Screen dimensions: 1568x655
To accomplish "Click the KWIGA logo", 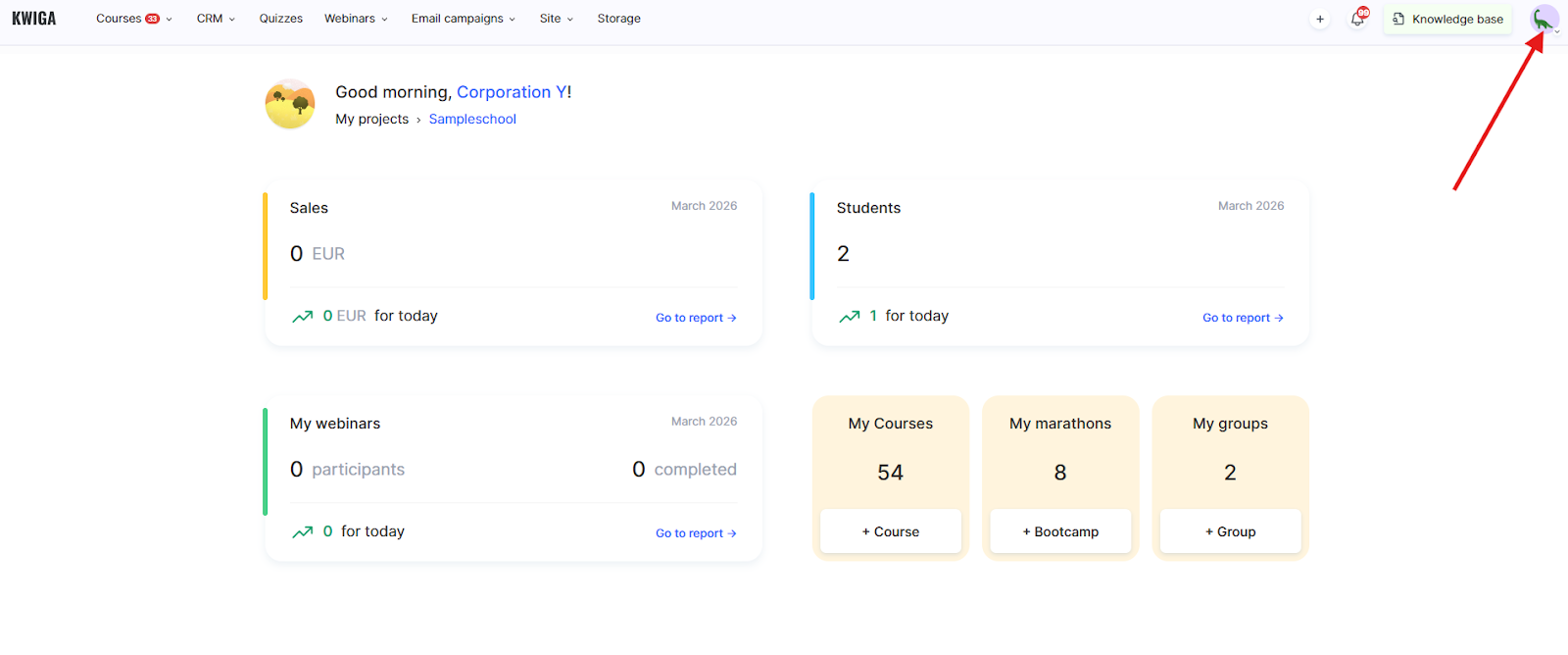I will [x=34, y=19].
